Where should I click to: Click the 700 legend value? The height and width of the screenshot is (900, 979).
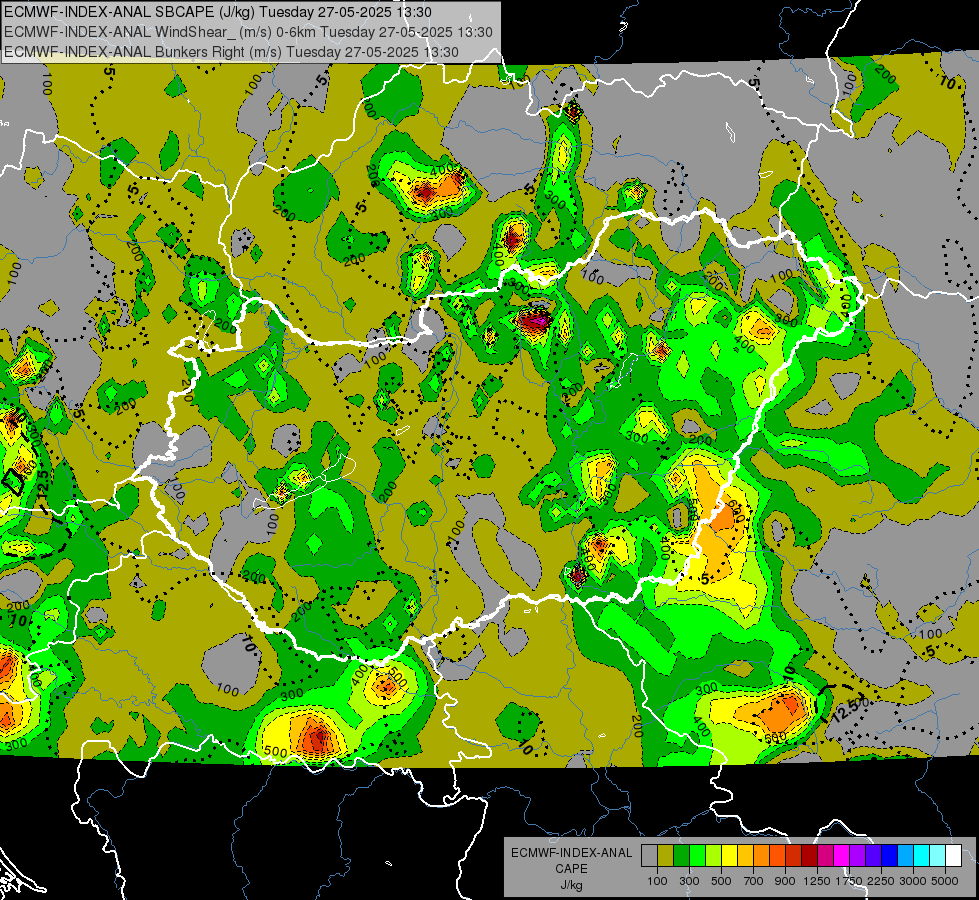tap(753, 881)
